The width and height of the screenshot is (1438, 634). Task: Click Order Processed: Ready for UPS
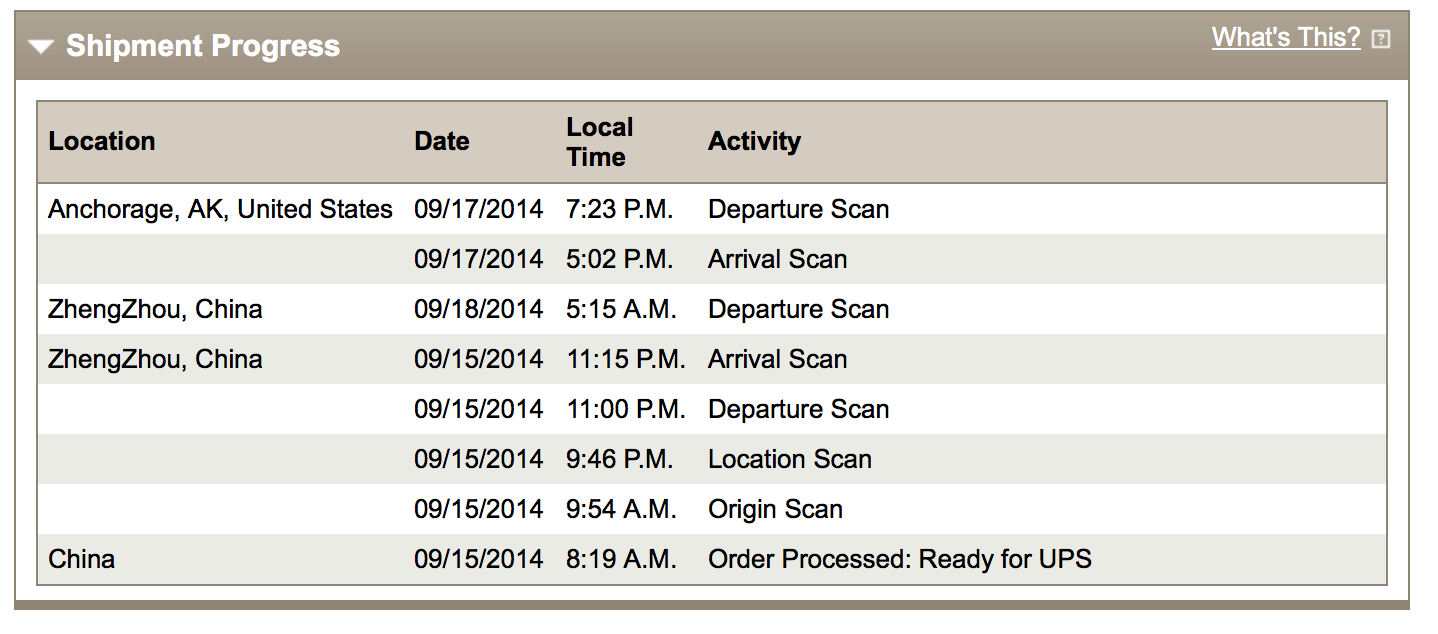coord(899,559)
